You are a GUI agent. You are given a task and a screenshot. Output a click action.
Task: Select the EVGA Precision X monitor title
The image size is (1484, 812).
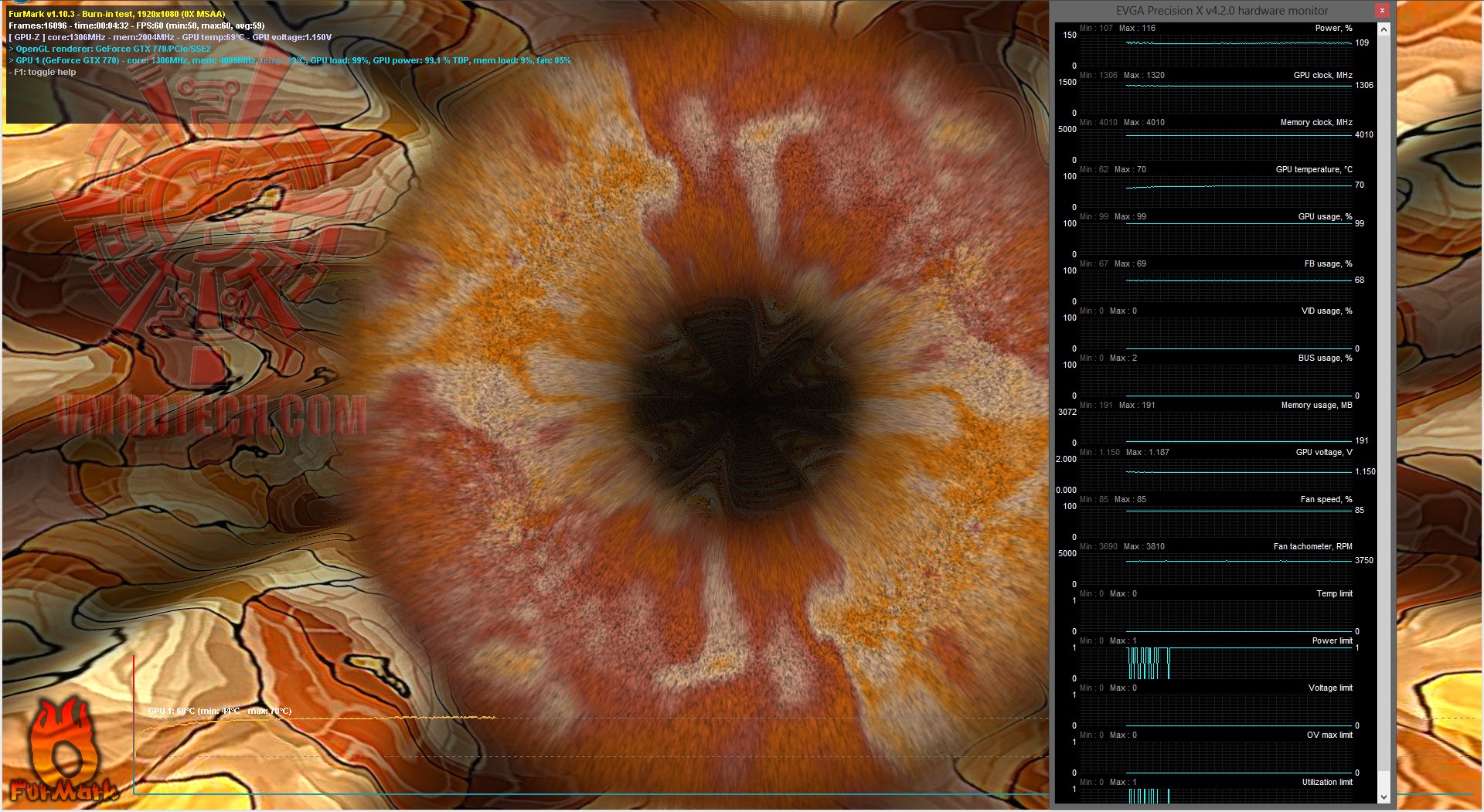tap(1222, 11)
